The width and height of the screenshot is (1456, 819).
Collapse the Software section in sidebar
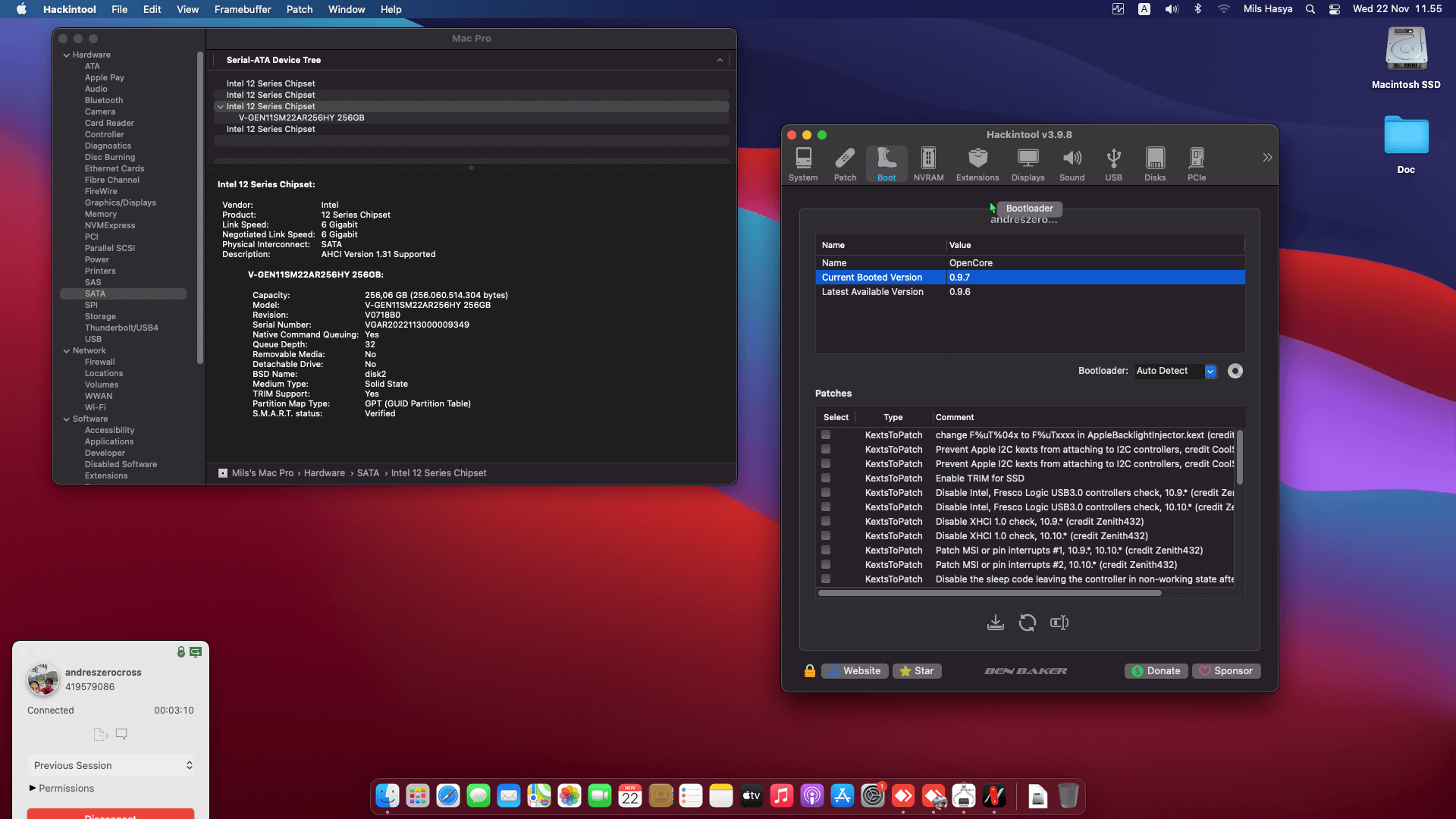pos(67,419)
